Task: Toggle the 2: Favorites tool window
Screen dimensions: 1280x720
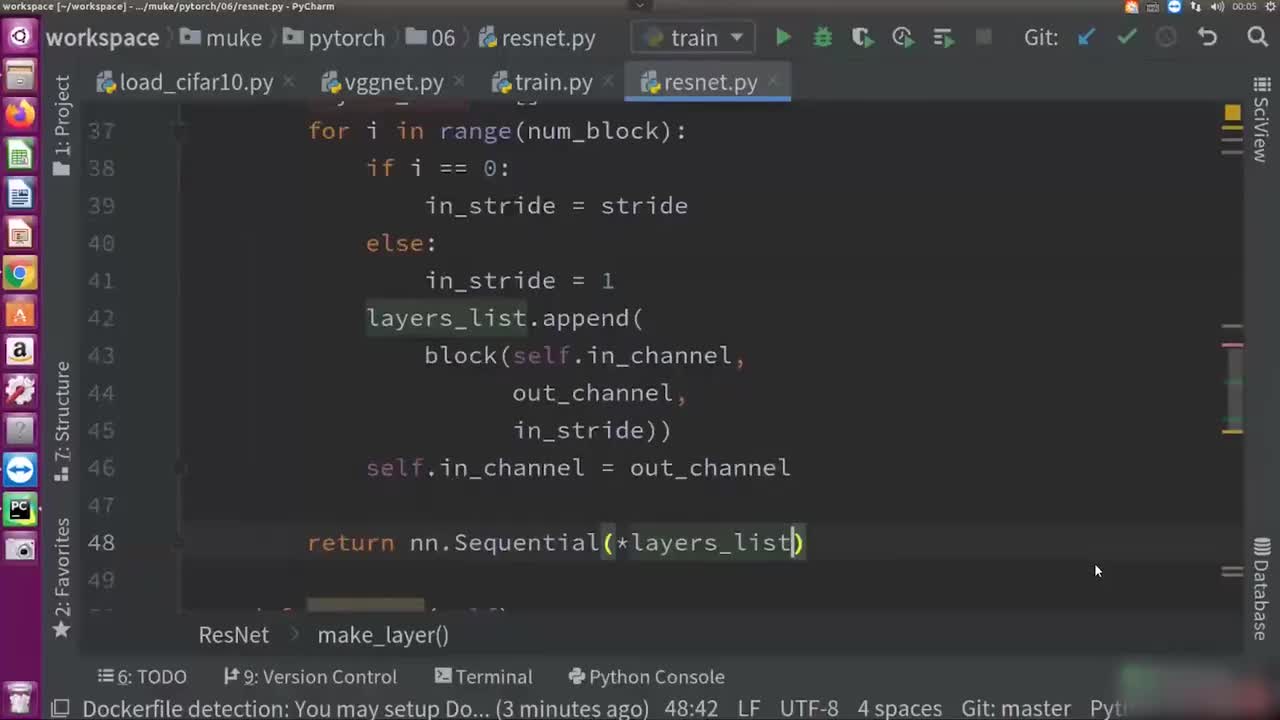Action: pyautogui.click(x=62, y=577)
